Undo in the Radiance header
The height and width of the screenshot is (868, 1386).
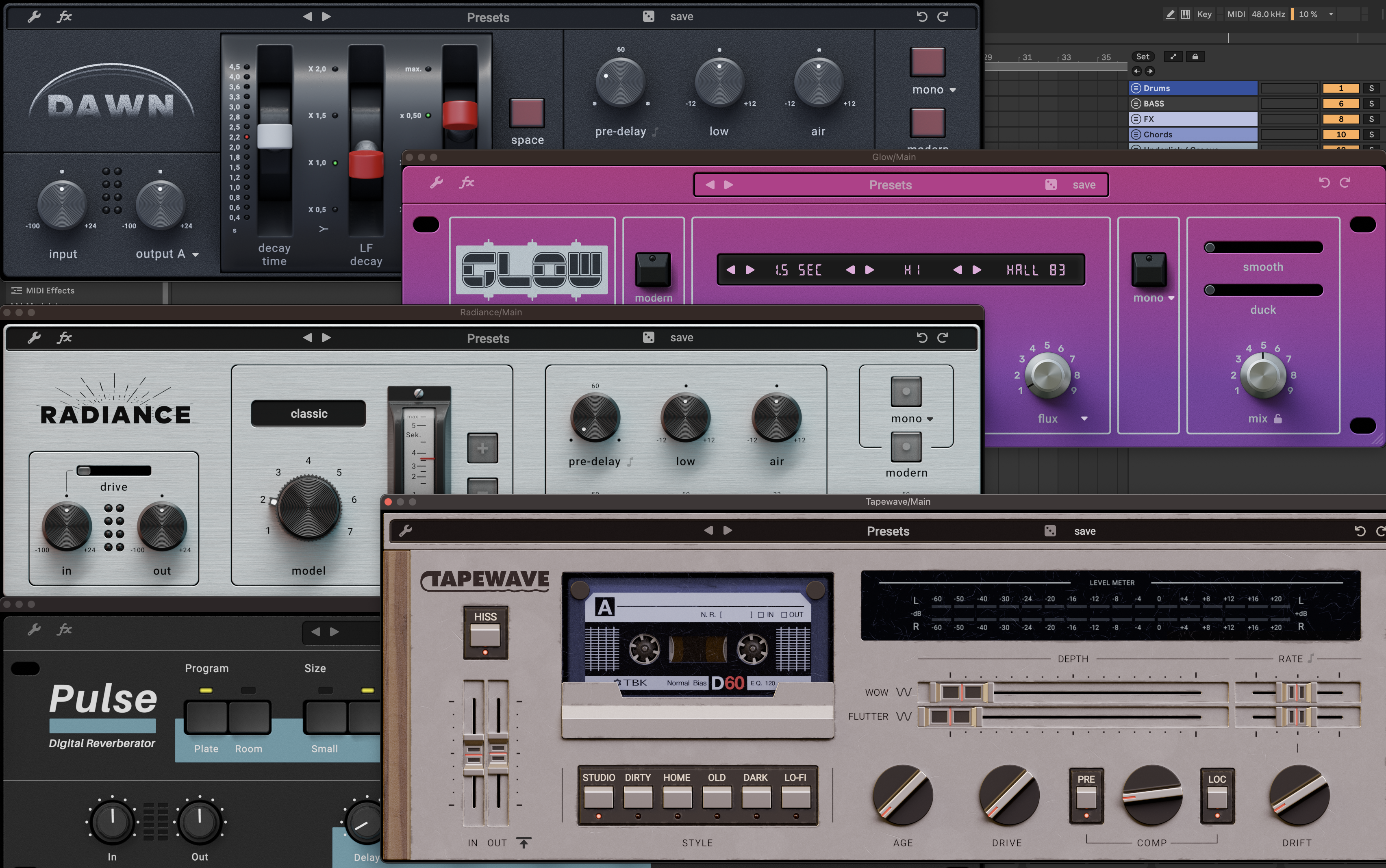pyautogui.click(x=922, y=338)
